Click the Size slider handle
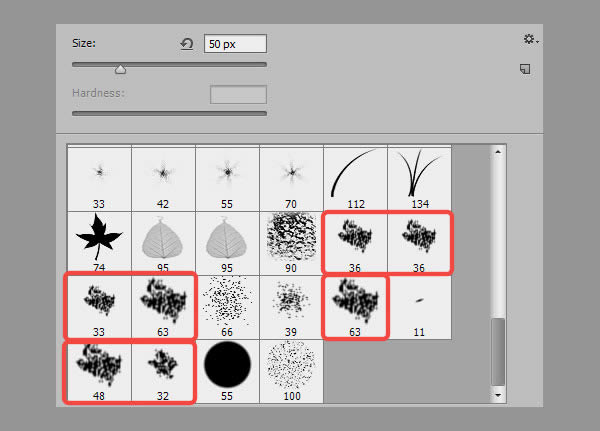This screenshot has width=600, height=431. (x=120, y=69)
